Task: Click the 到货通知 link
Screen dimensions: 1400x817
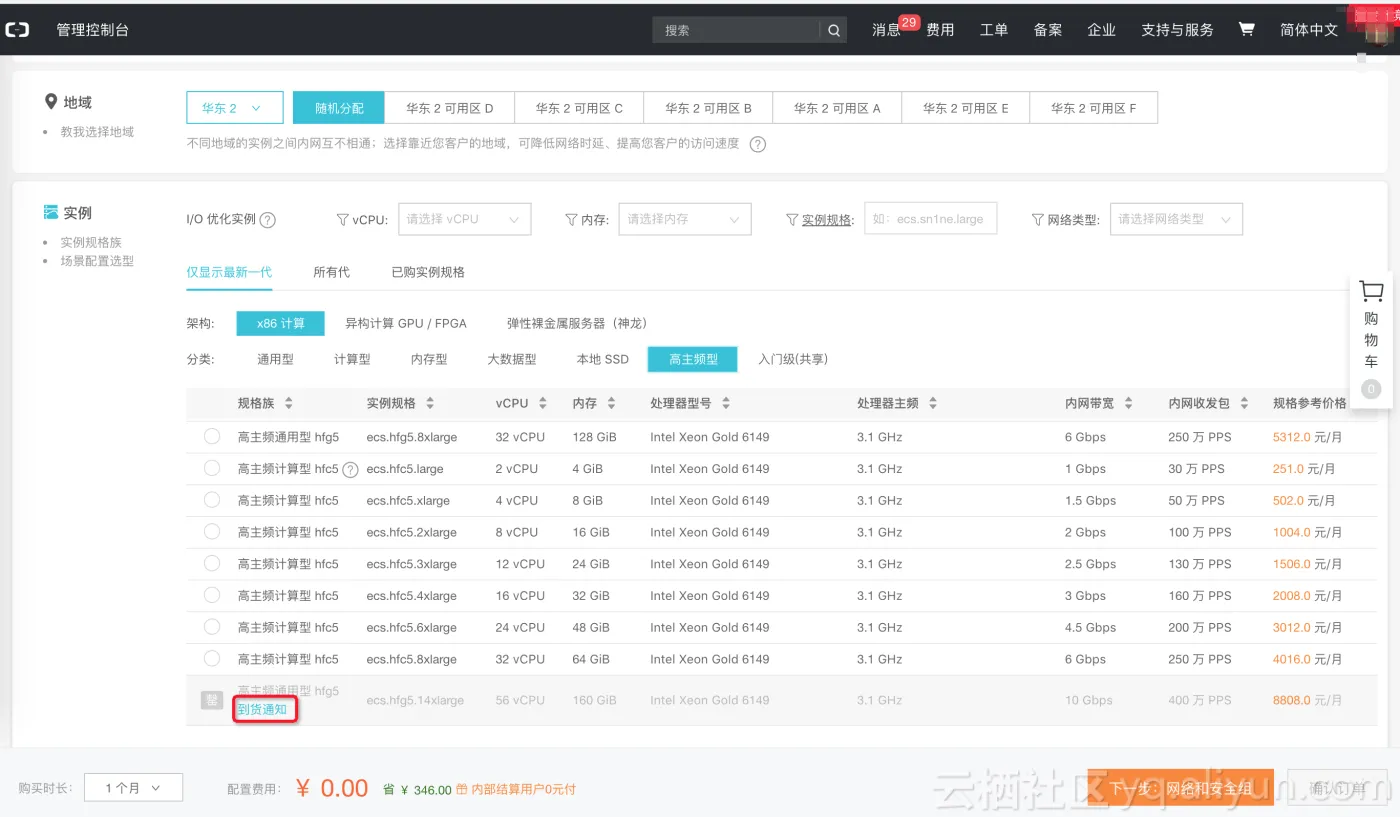Action: (x=262, y=709)
